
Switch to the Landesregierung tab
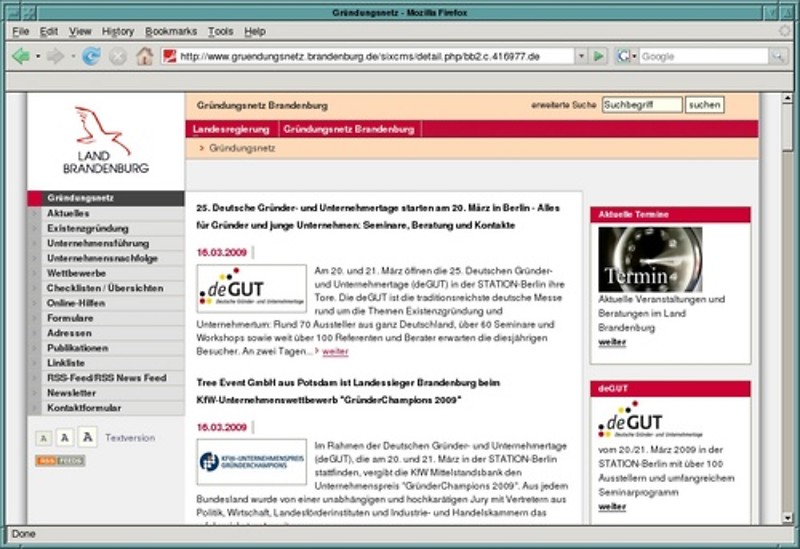(231, 130)
